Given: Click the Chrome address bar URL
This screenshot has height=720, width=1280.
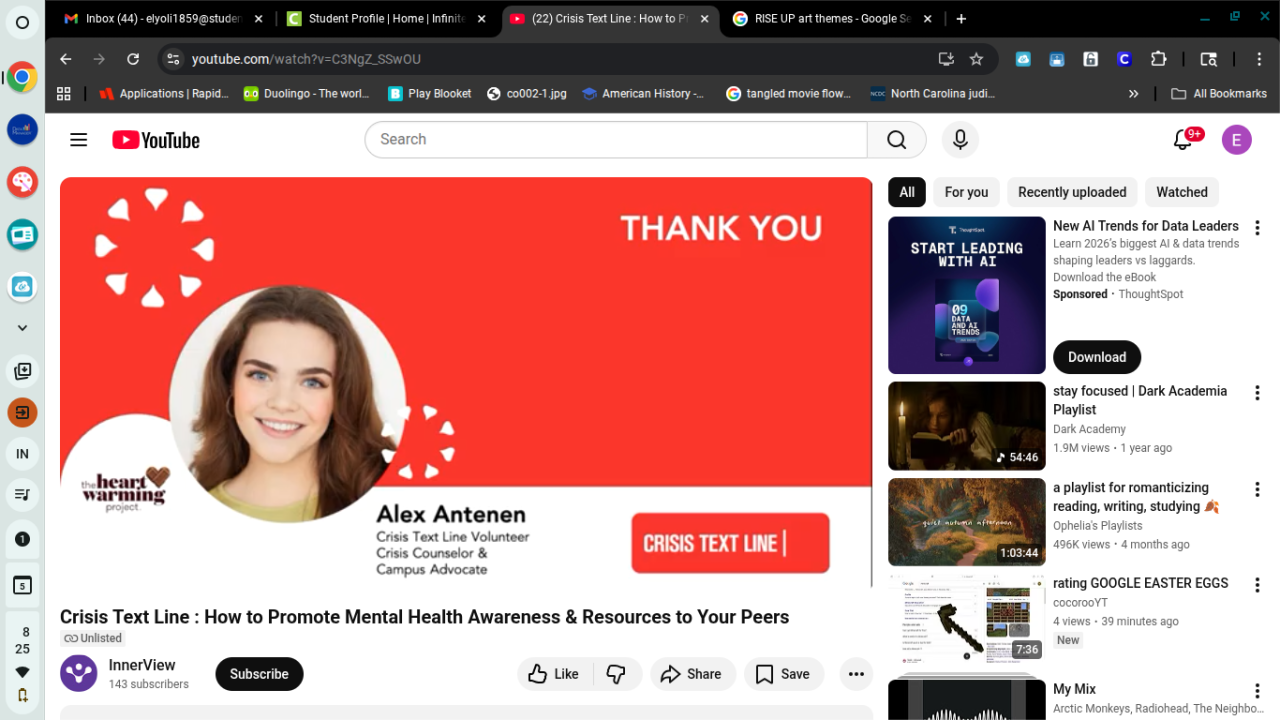Looking at the screenshot, I should pyautogui.click(x=306, y=59).
